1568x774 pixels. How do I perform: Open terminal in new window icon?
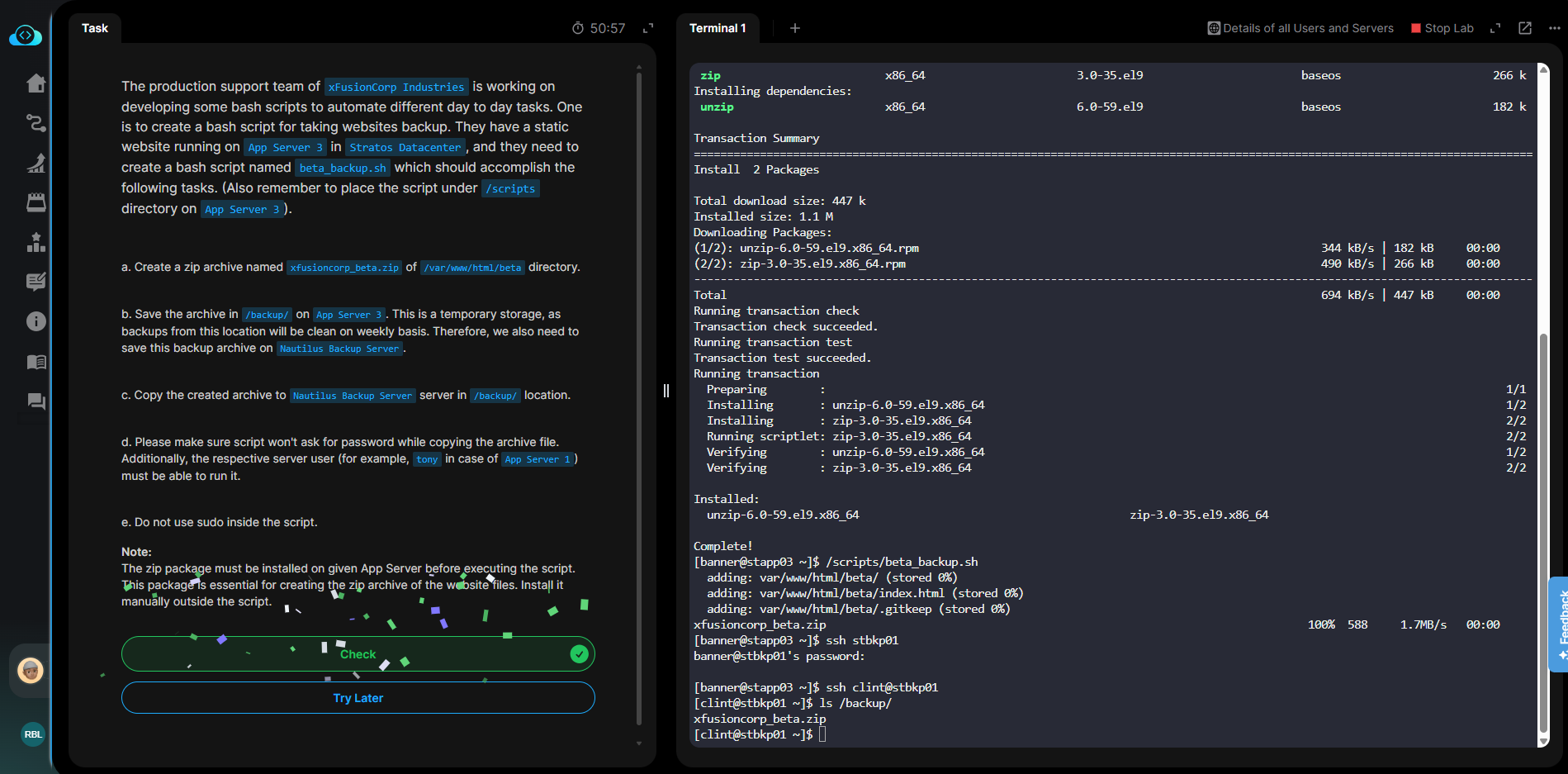click(x=1525, y=28)
